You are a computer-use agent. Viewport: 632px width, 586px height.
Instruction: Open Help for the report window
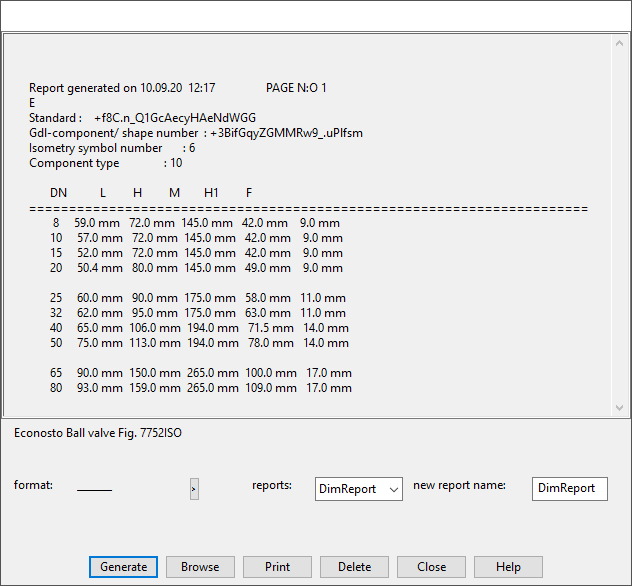pyautogui.click(x=508, y=567)
